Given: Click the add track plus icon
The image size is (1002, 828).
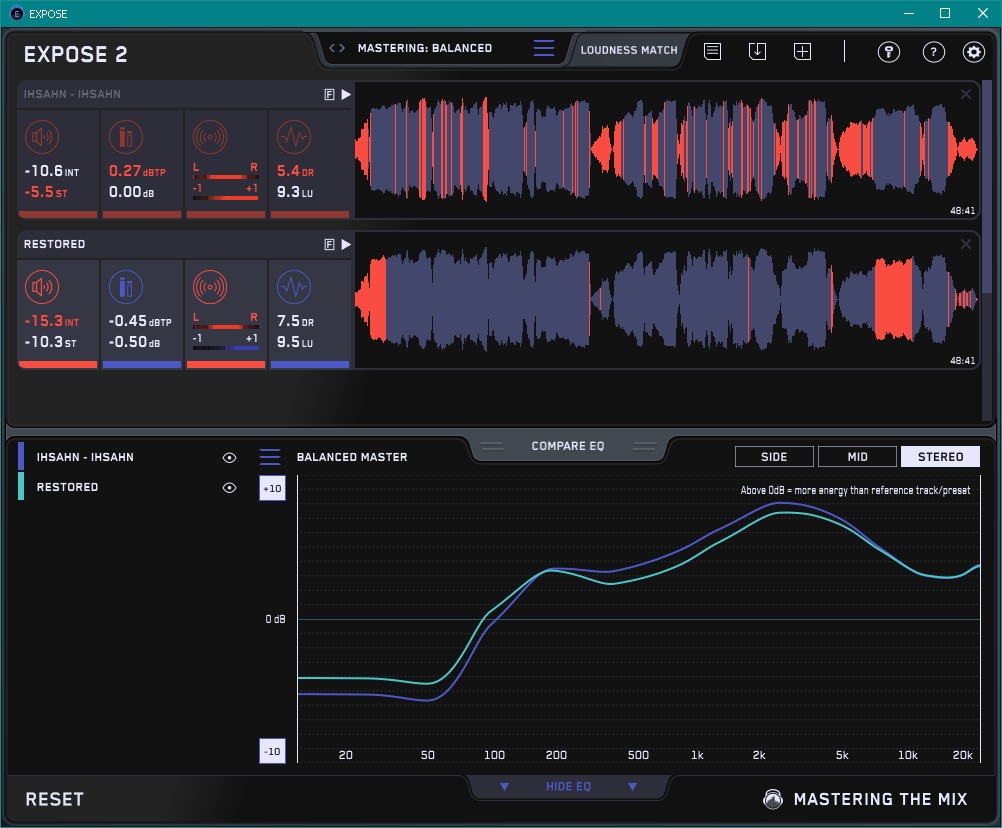Looking at the screenshot, I should 802,51.
